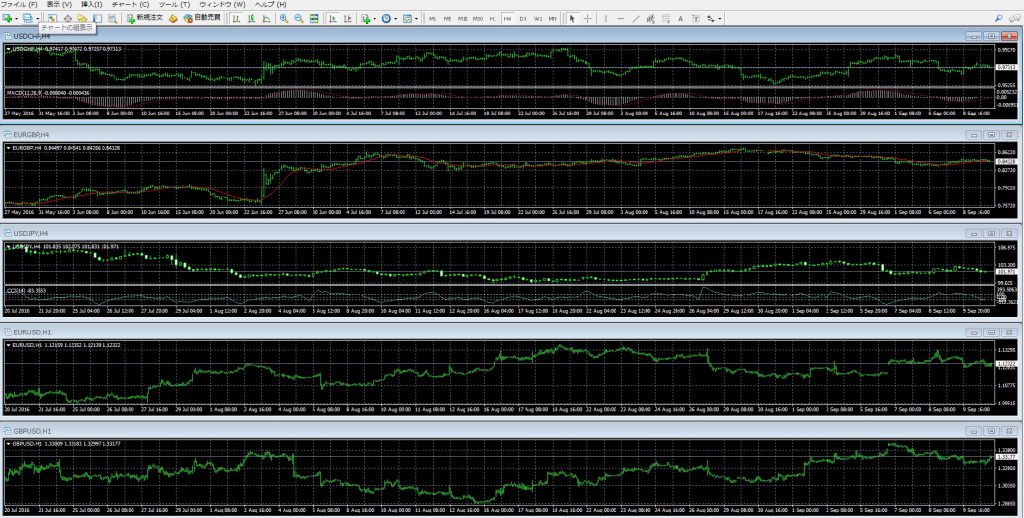
Task: Open MetaEditor with the yellow book icon
Action: point(173,18)
